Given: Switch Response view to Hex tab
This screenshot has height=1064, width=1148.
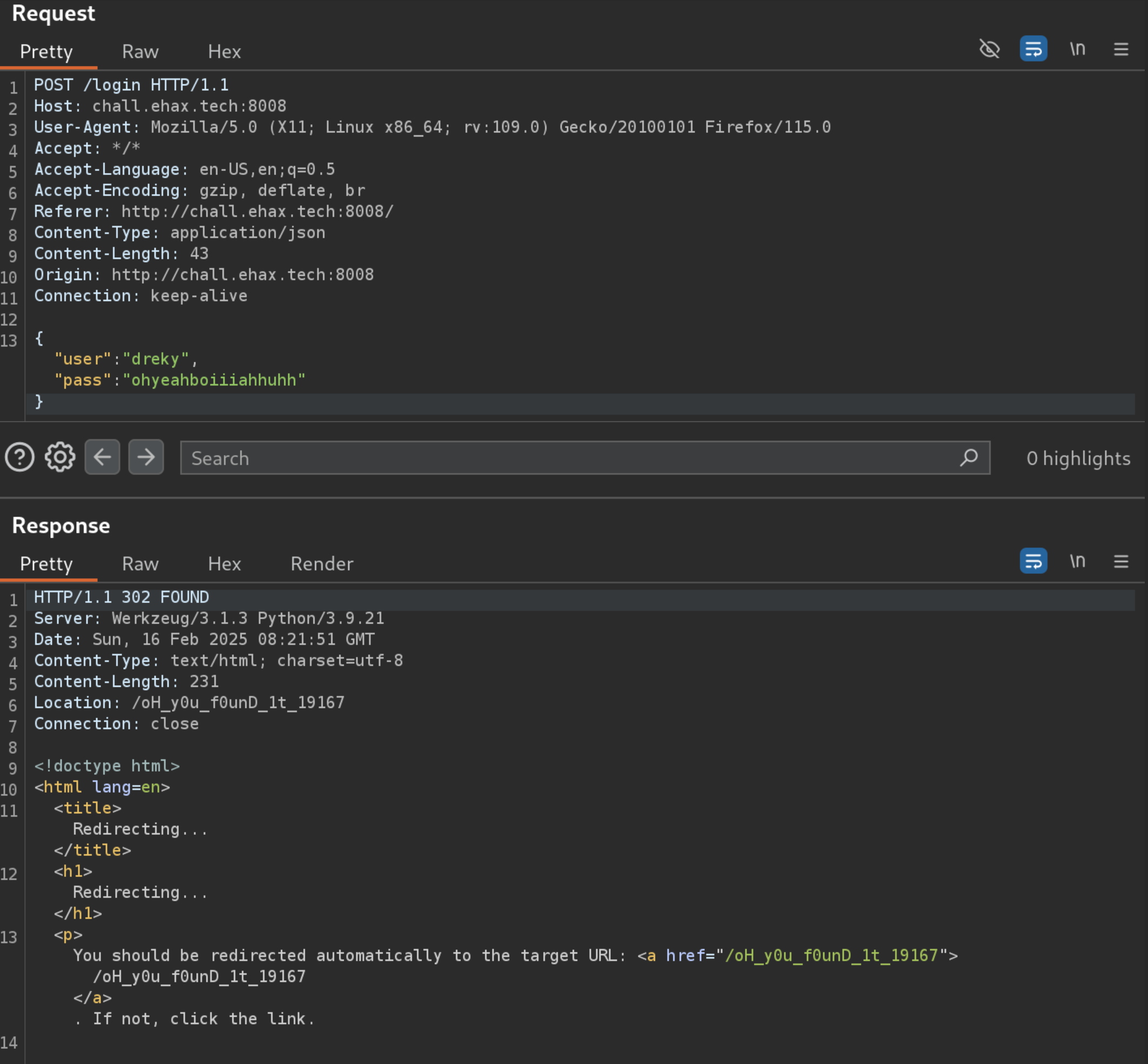Looking at the screenshot, I should point(224,564).
